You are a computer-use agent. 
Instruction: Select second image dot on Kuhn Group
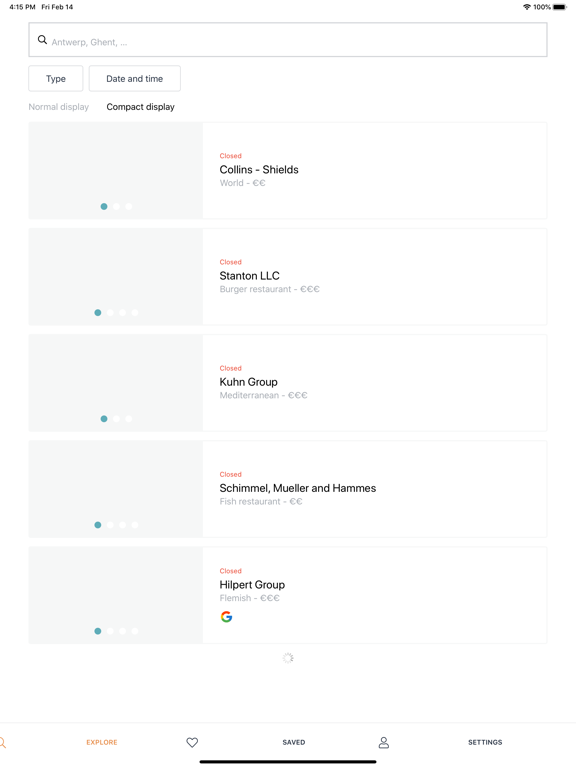point(116,419)
